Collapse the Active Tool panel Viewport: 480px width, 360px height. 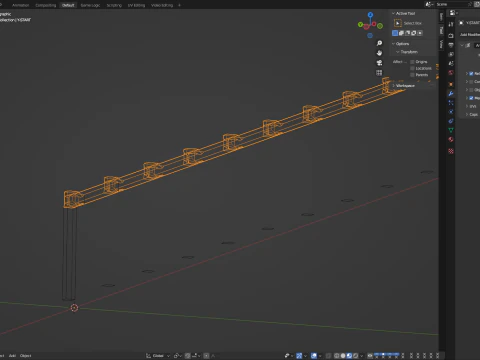point(393,13)
